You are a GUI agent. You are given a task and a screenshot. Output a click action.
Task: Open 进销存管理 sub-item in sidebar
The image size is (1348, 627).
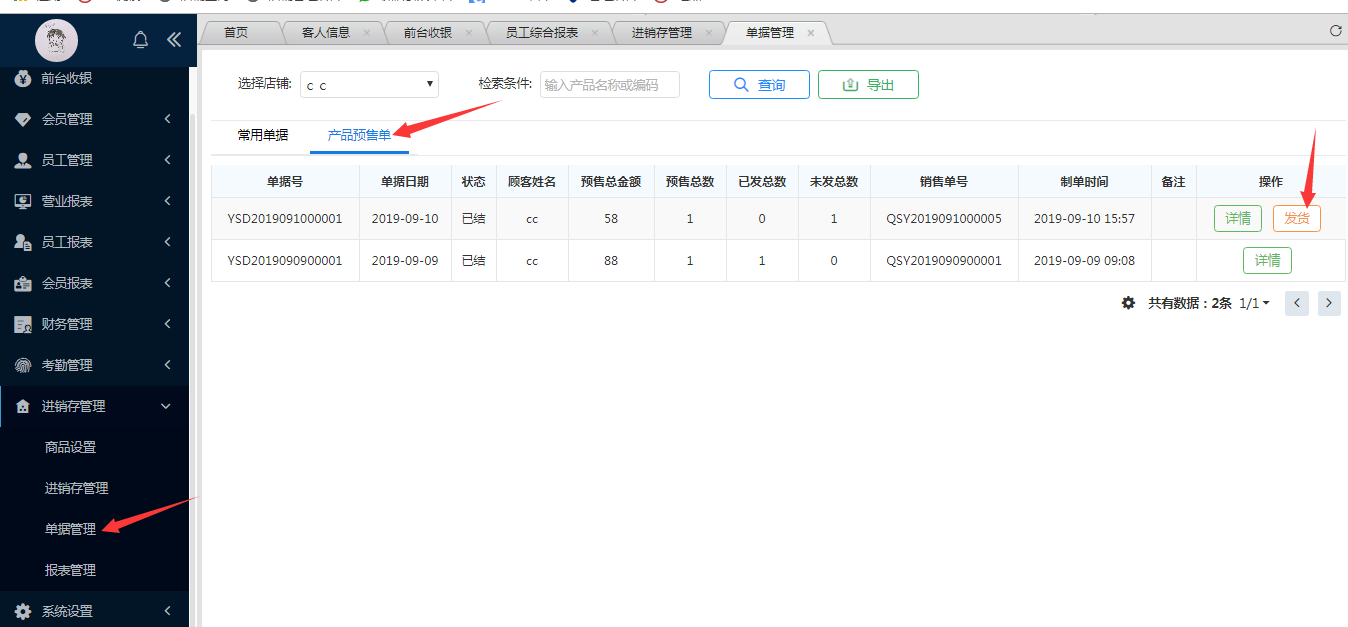(x=76, y=488)
